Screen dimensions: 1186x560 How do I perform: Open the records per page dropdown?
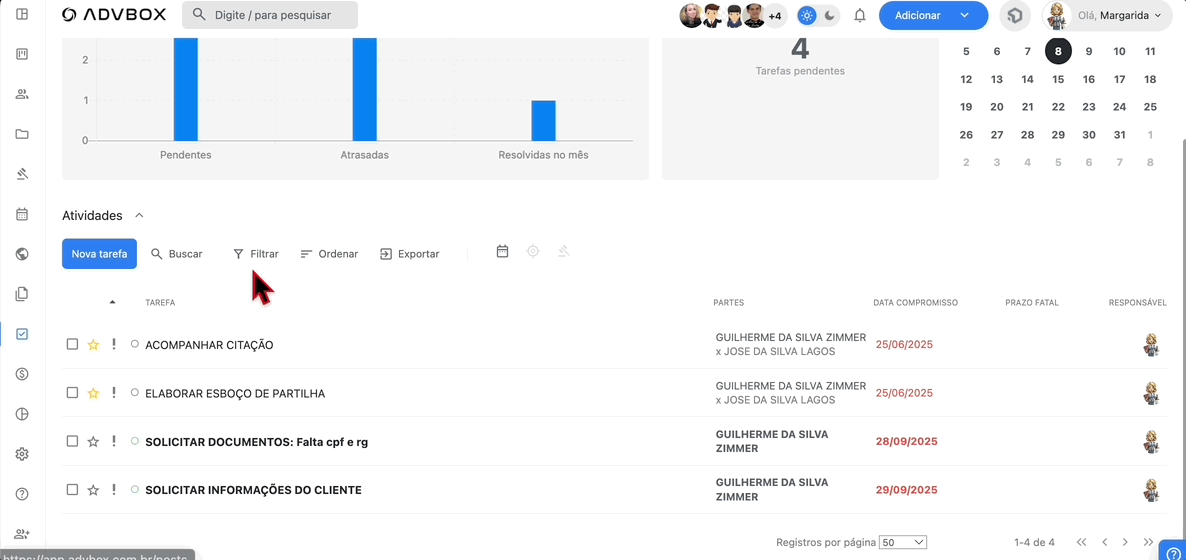coord(902,542)
